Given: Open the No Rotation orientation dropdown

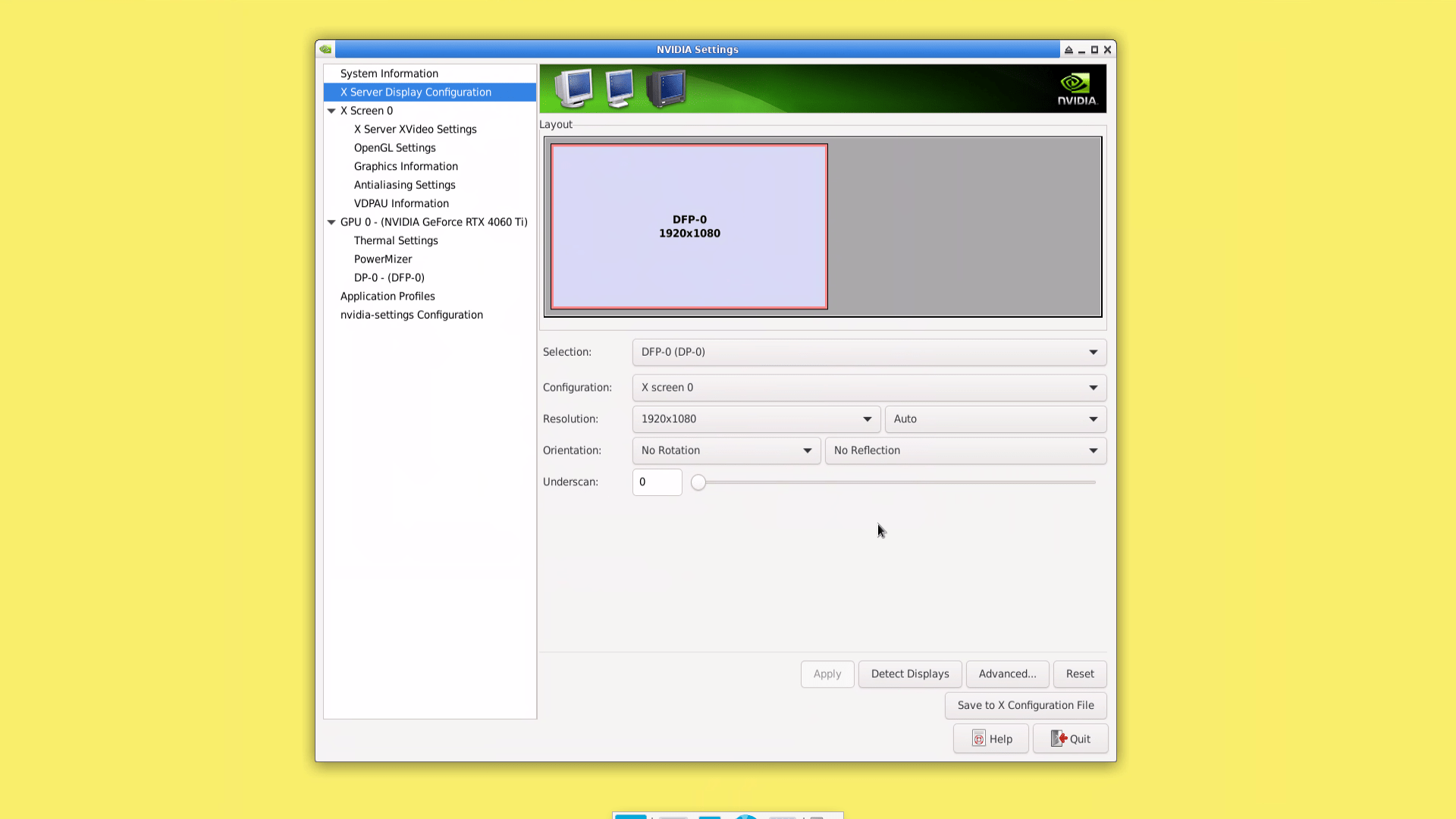Looking at the screenshot, I should [726, 450].
